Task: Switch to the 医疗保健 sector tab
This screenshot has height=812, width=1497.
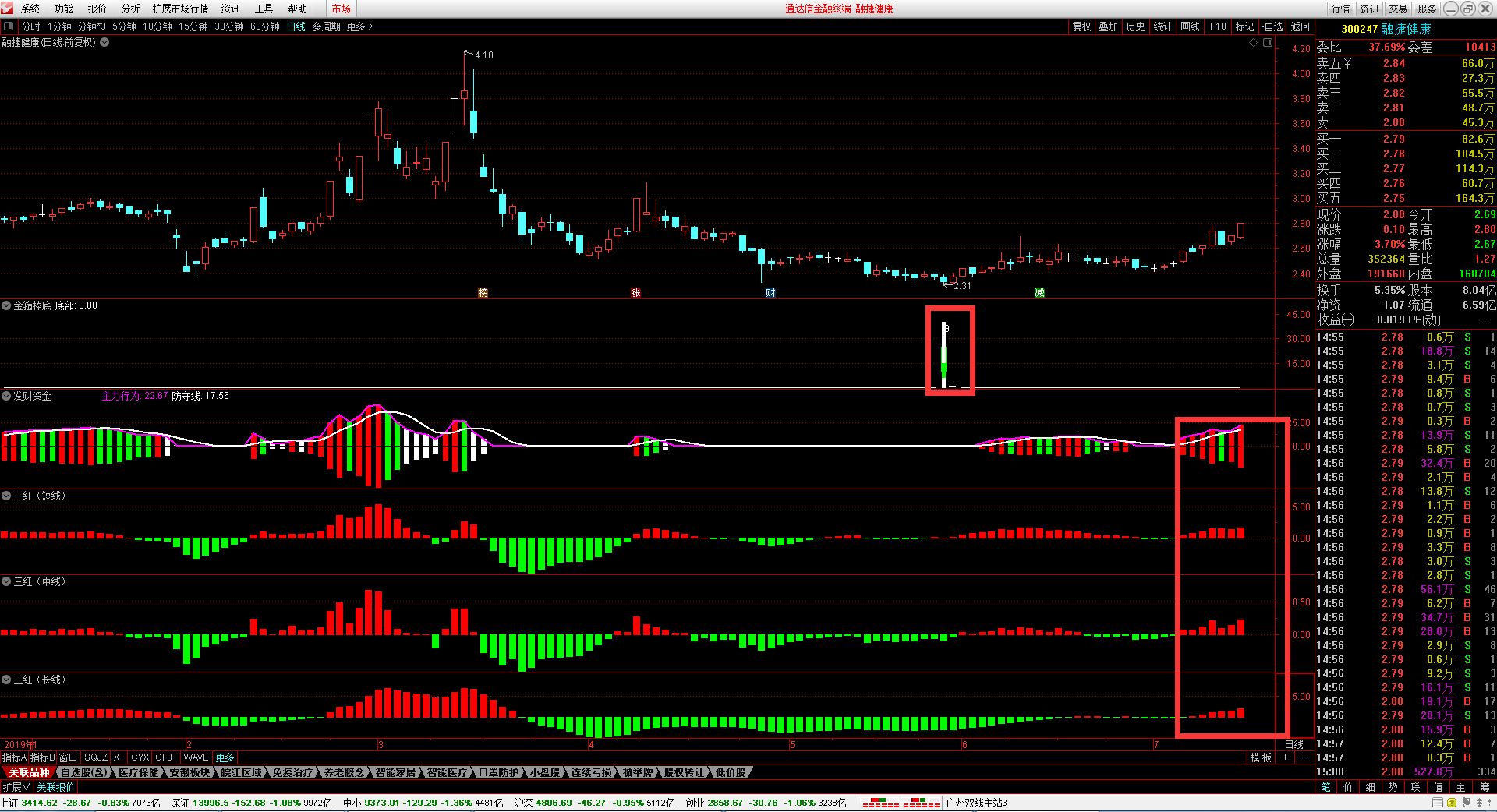Action: pyautogui.click(x=138, y=772)
